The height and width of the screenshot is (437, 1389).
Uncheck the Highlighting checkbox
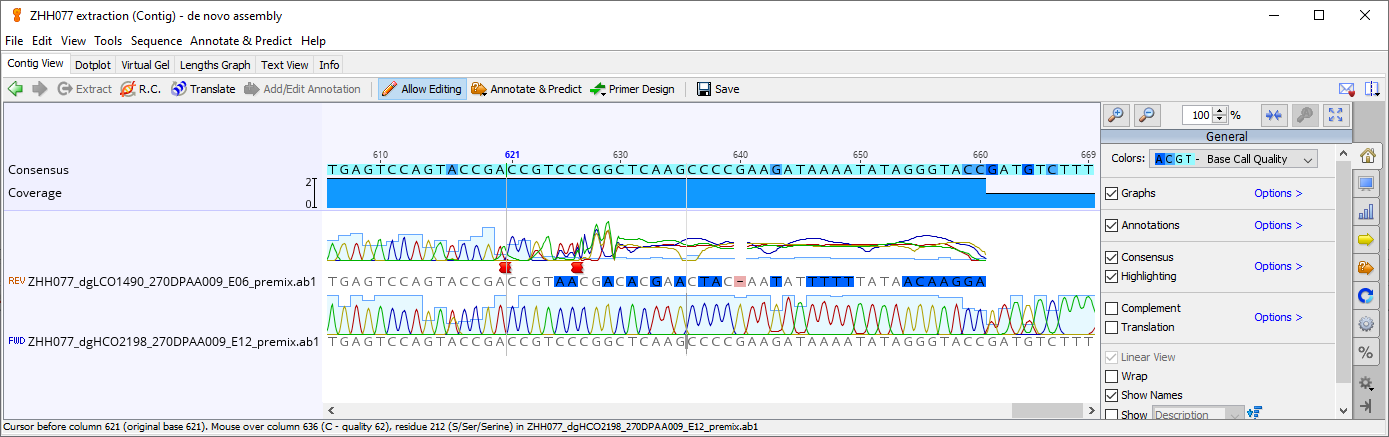click(x=1111, y=276)
